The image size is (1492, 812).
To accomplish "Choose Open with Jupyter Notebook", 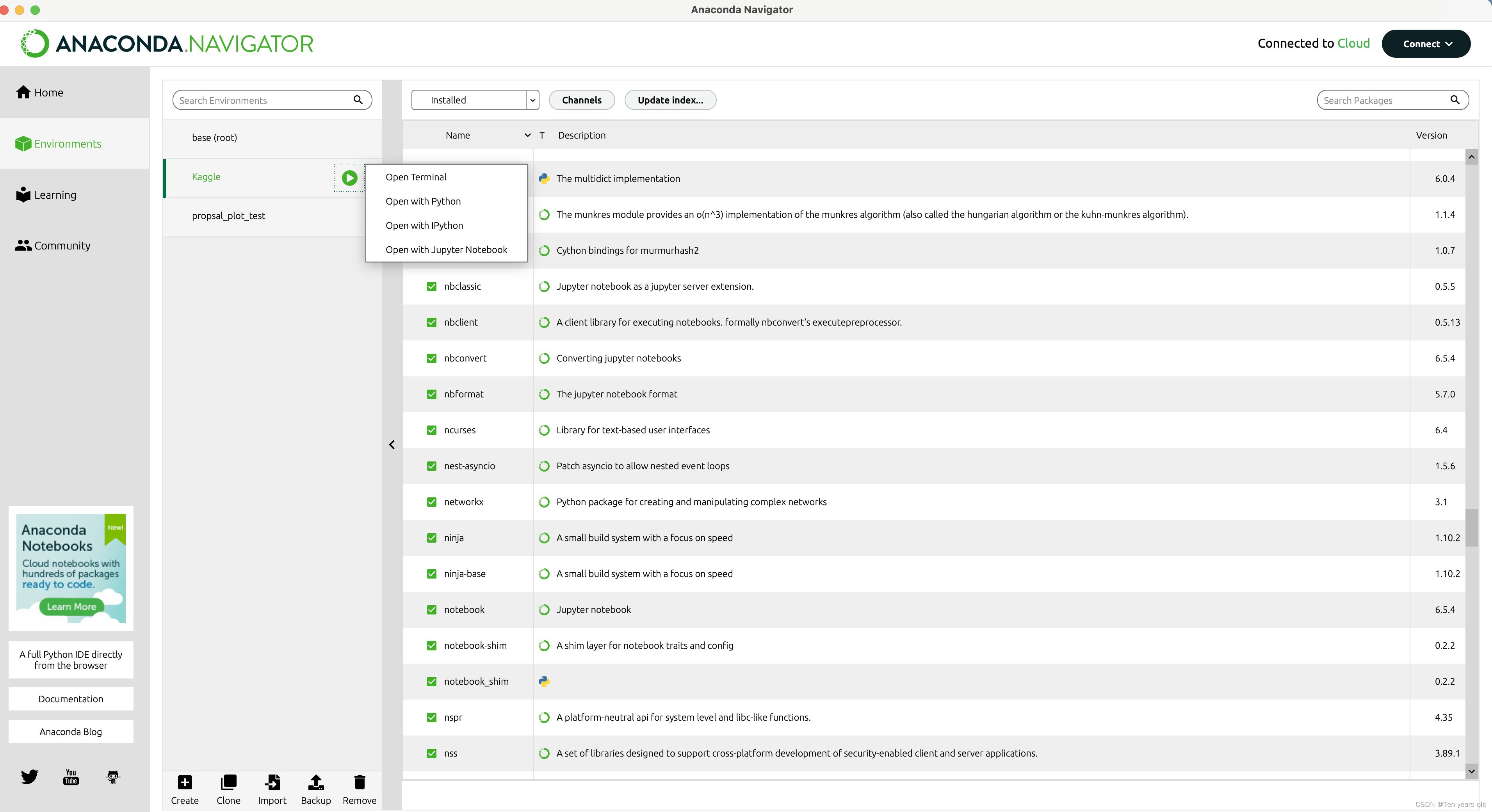I will (x=446, y=249).
